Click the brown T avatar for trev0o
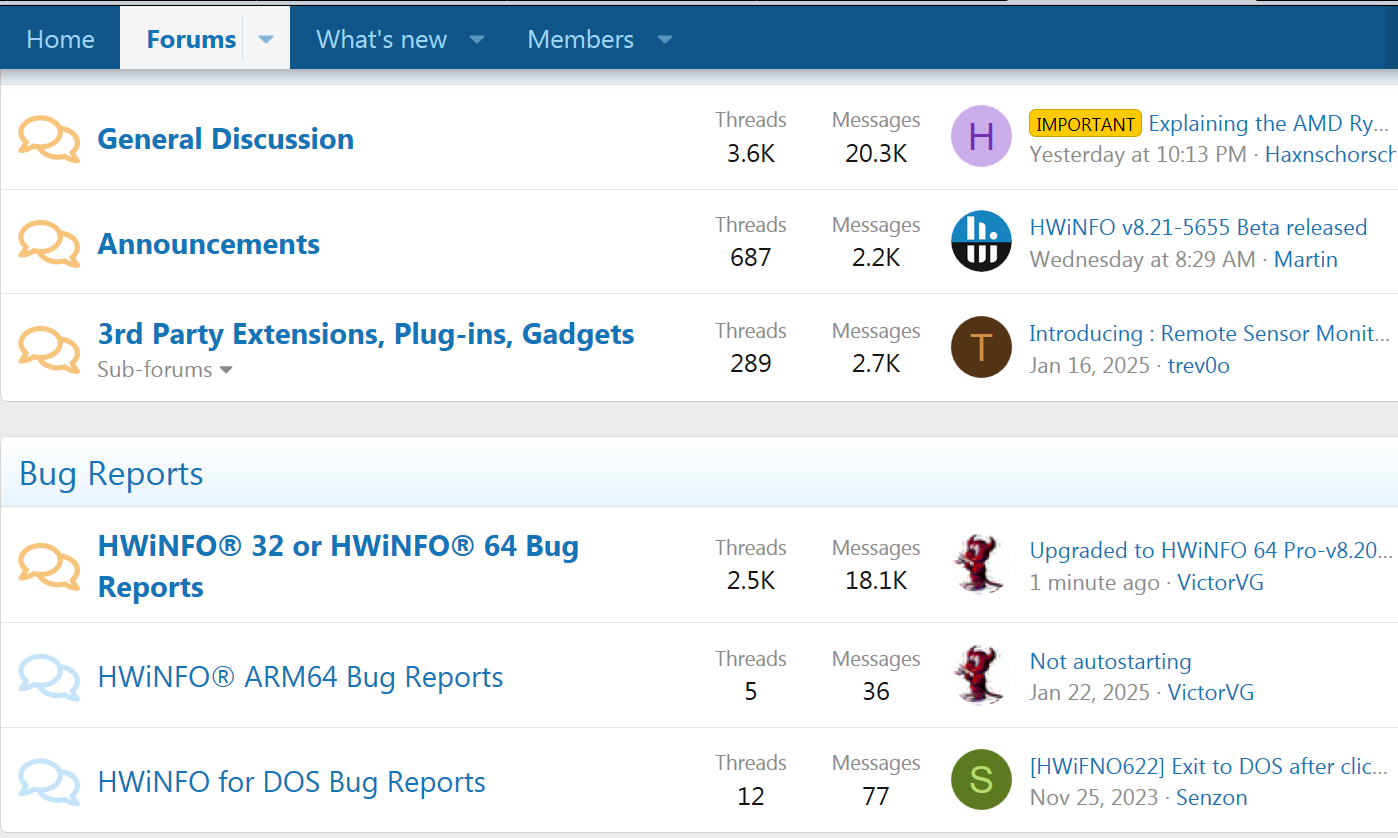Viewport: 1398px width, 838px height. [x=981, y=347]
